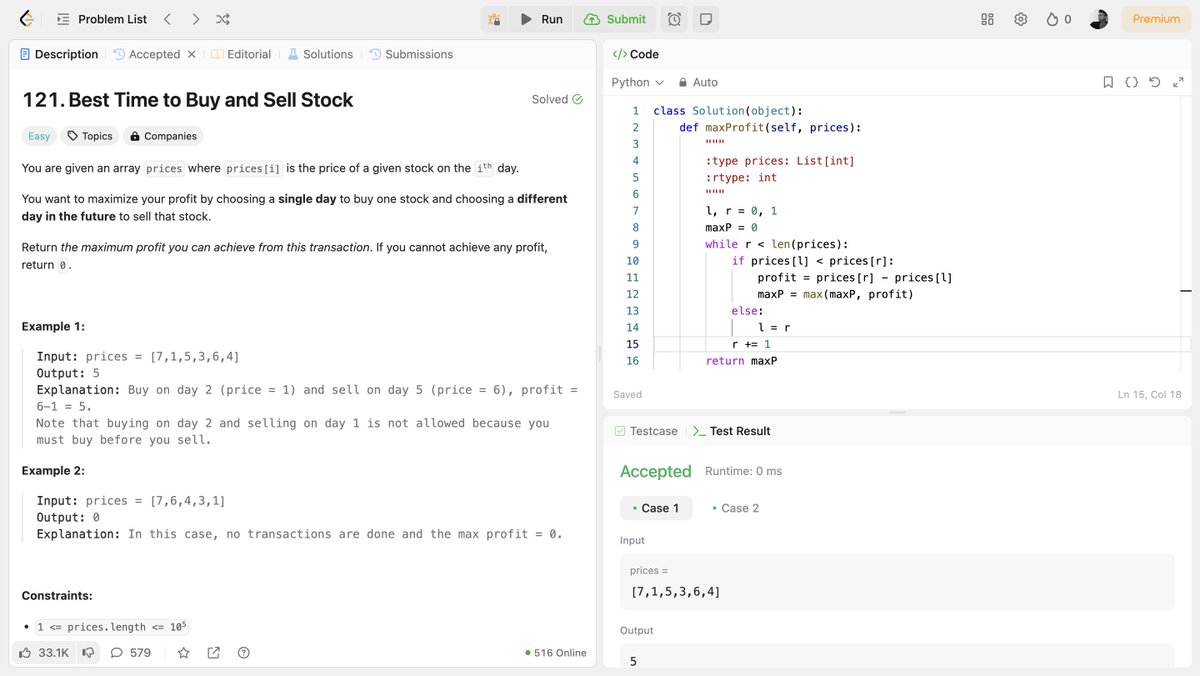Start the timer alarm clock icon
Viewport: 1200px width, 676px height.
[675, 19]
